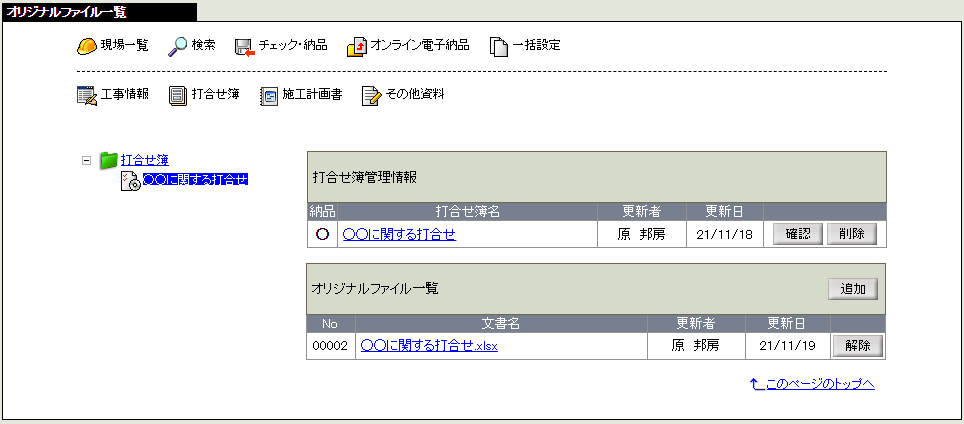964x424 pixels.
Task: Open オンライン電子納品 menu label
Action: 421,45
